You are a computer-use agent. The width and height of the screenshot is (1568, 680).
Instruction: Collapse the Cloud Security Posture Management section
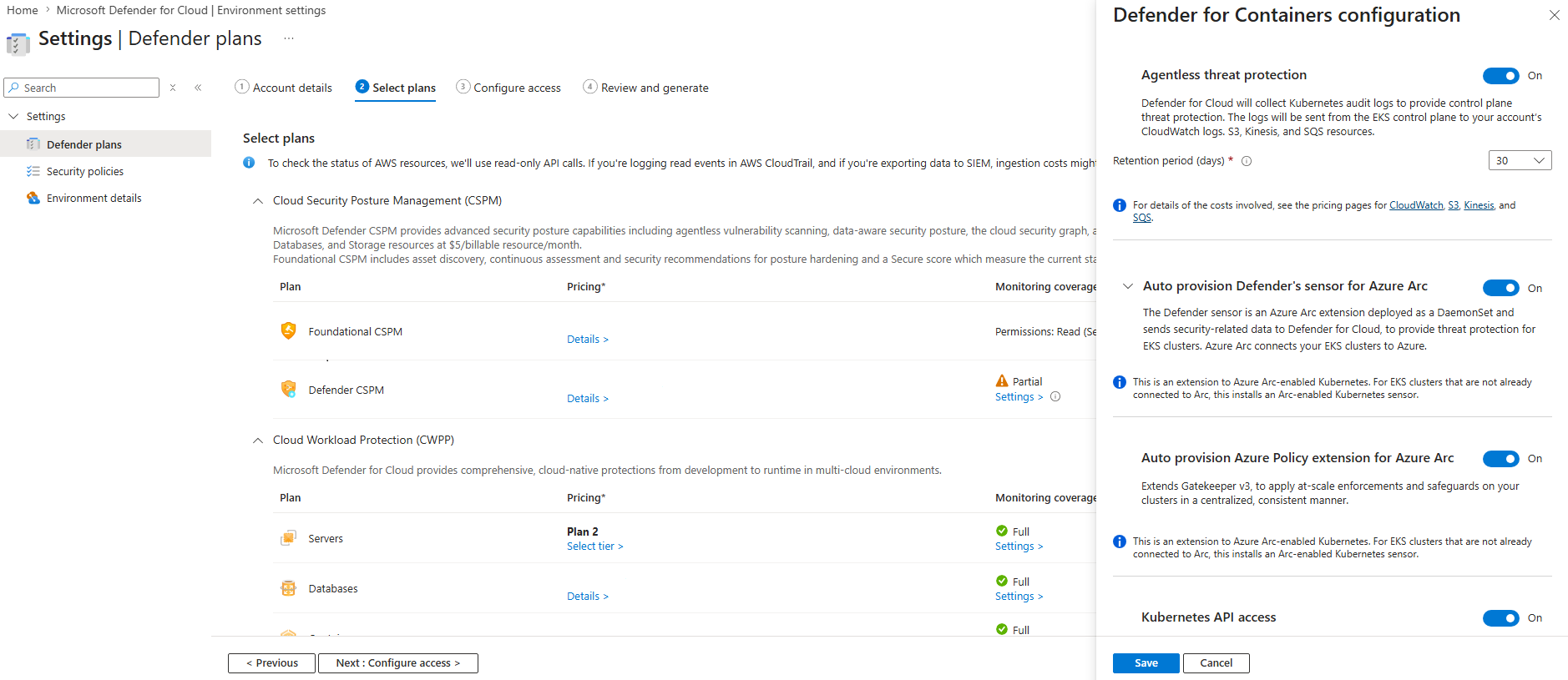[258, 201]
